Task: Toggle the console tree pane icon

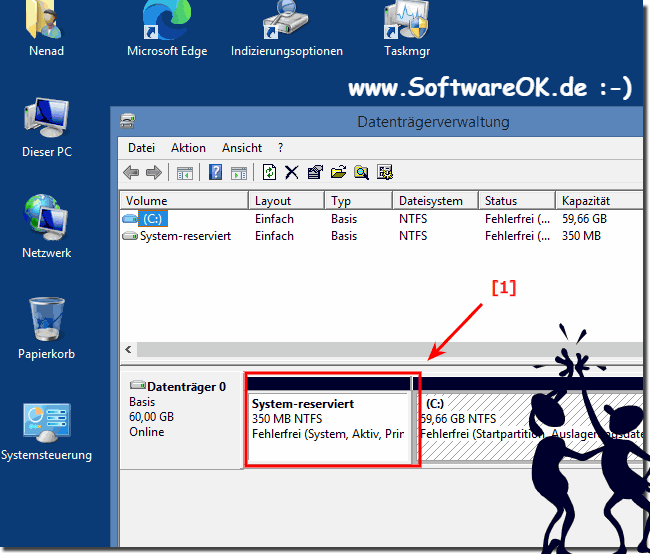Action: click(x=184, y=173)
